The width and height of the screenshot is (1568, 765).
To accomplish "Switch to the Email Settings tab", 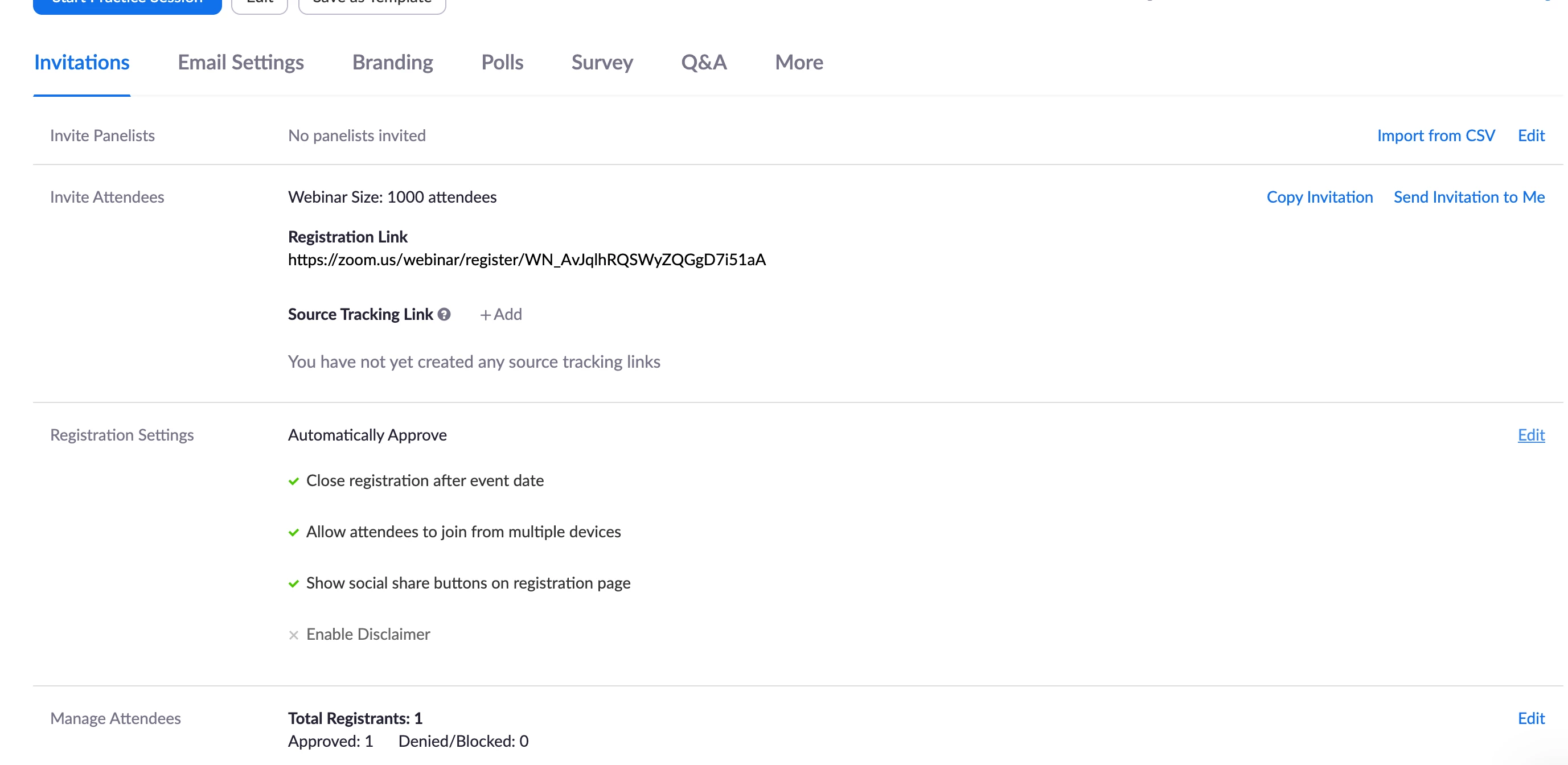I will tap(240, 62).
